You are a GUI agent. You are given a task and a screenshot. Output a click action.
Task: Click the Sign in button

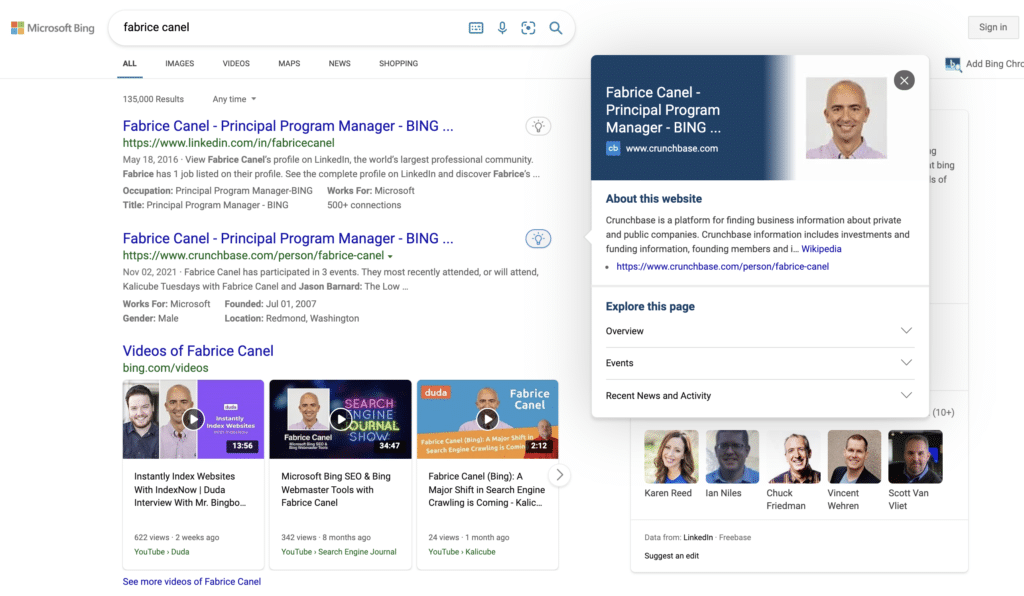[x=993, y=27]
